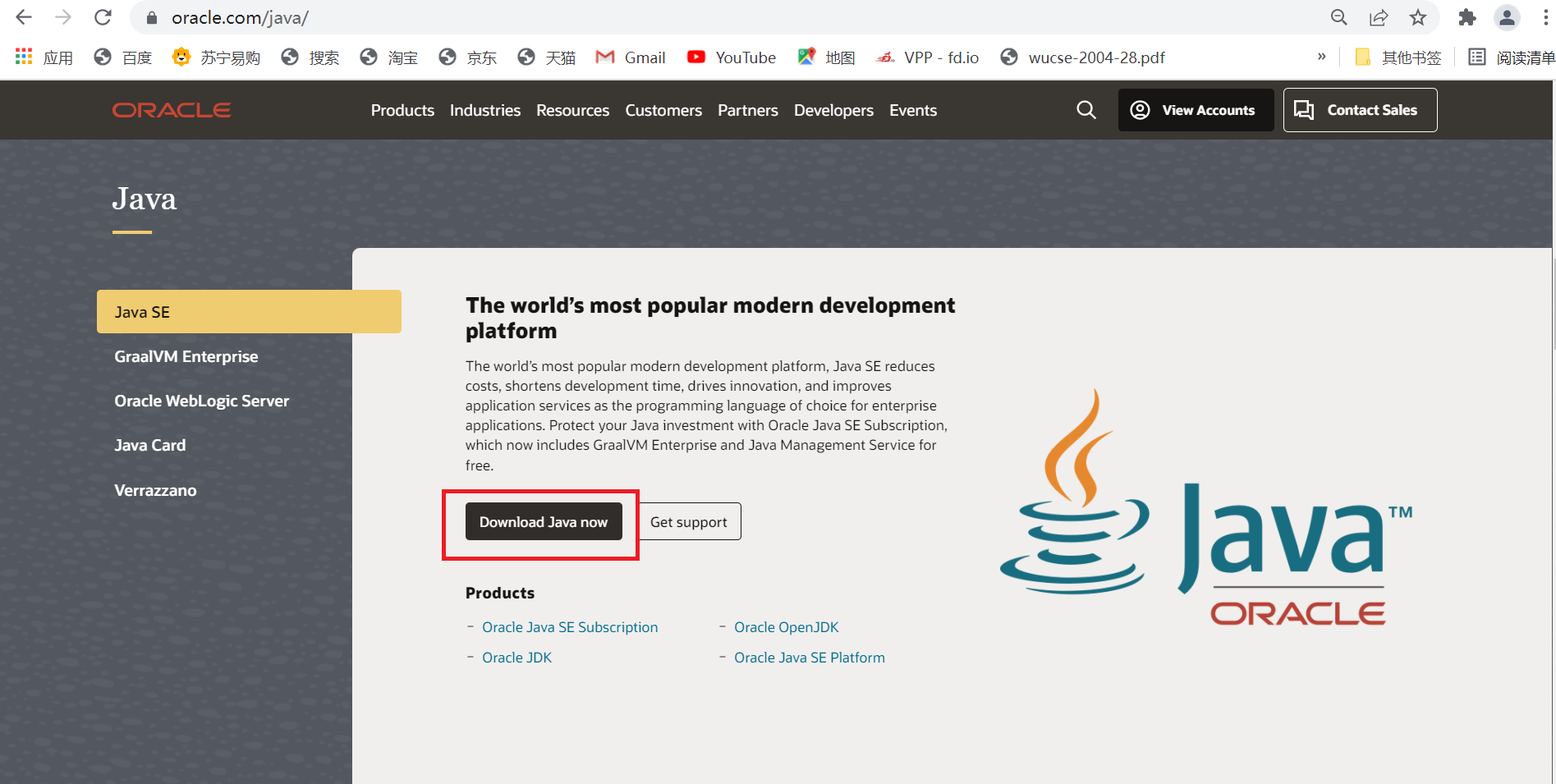
Task: Select the Oracle WebLogic Server tab
Action: (x=202, y=401)
